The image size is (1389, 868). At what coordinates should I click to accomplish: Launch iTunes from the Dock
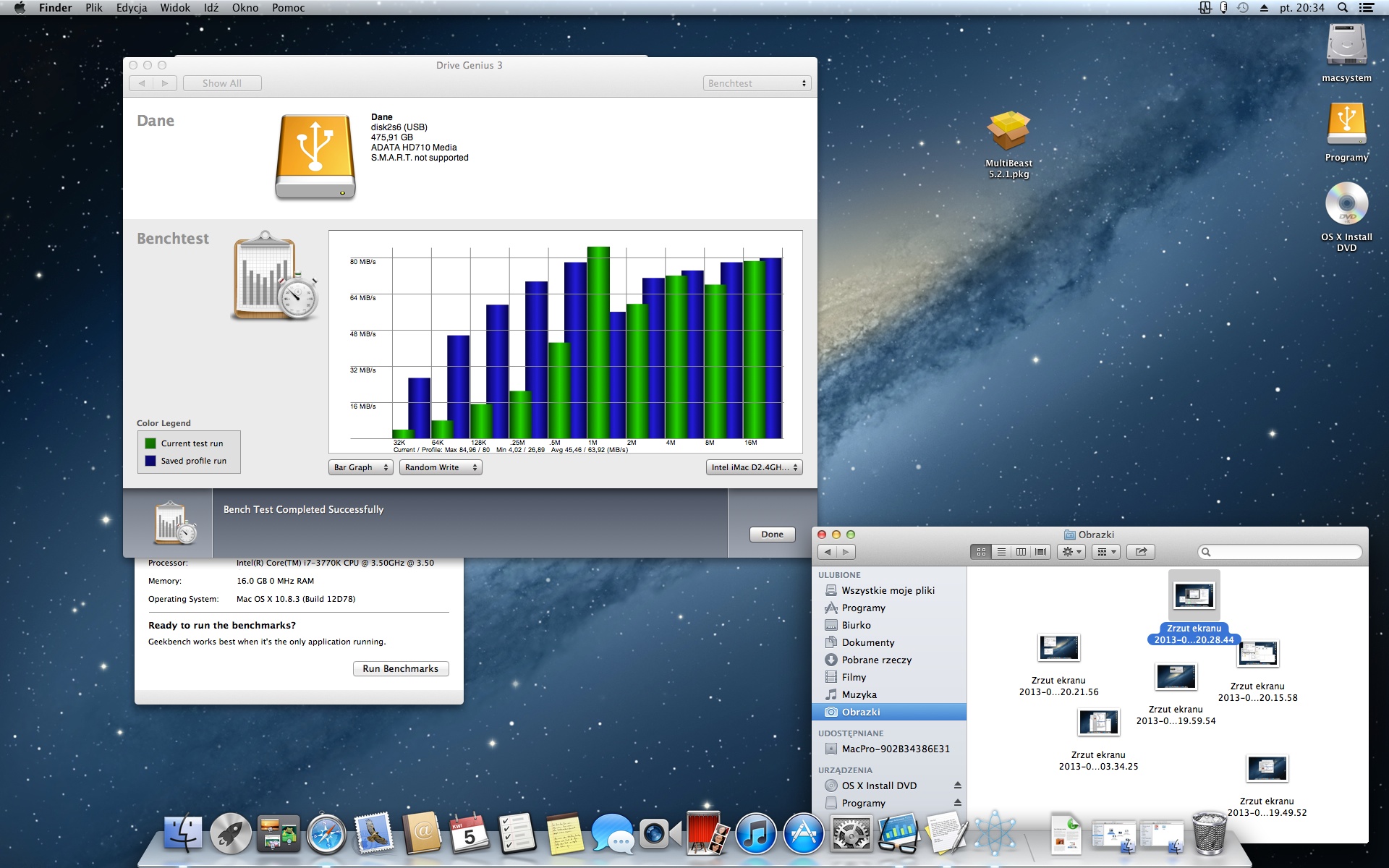click(x=755, y=833)
